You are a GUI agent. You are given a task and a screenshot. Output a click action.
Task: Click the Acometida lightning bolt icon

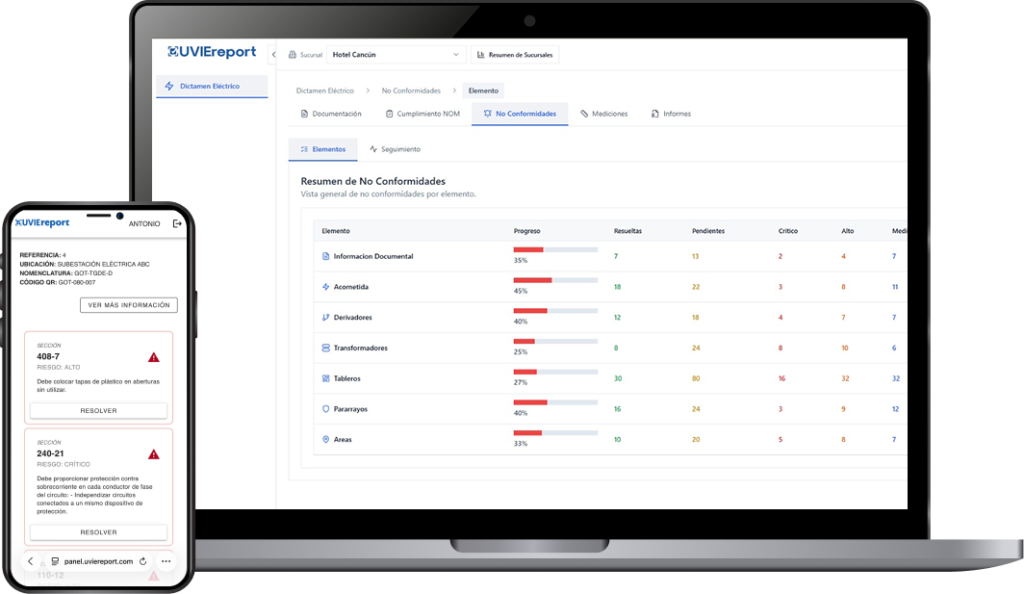point(326,287)
